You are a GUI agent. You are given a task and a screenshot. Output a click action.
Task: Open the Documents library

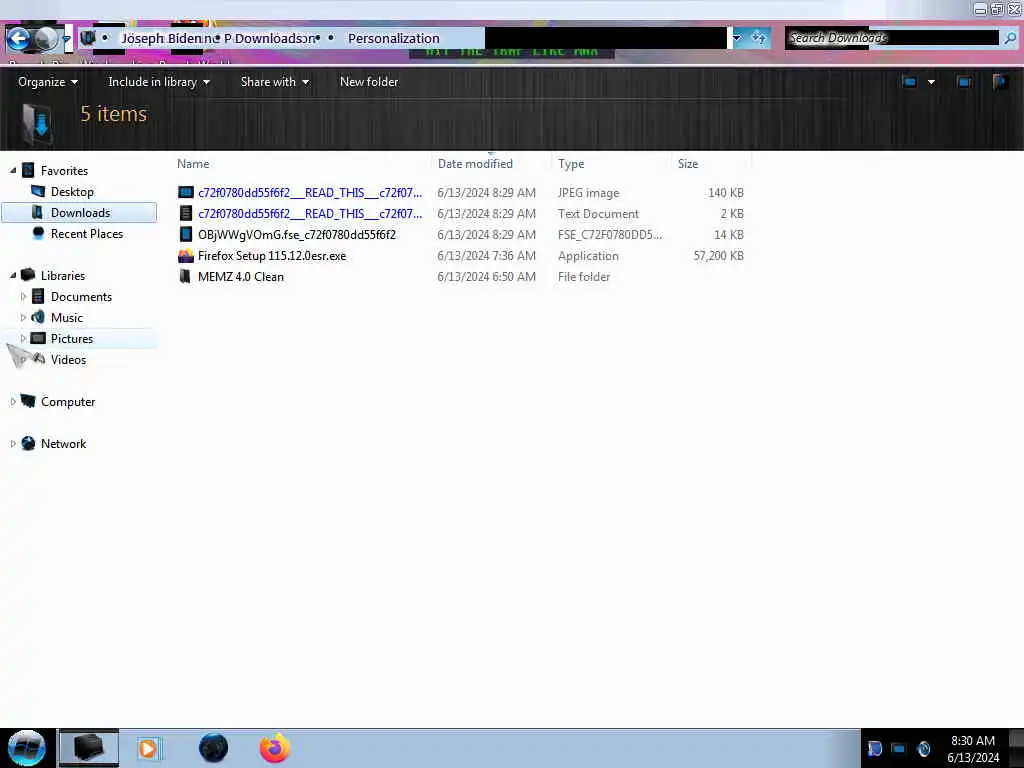tap(81, 296)
